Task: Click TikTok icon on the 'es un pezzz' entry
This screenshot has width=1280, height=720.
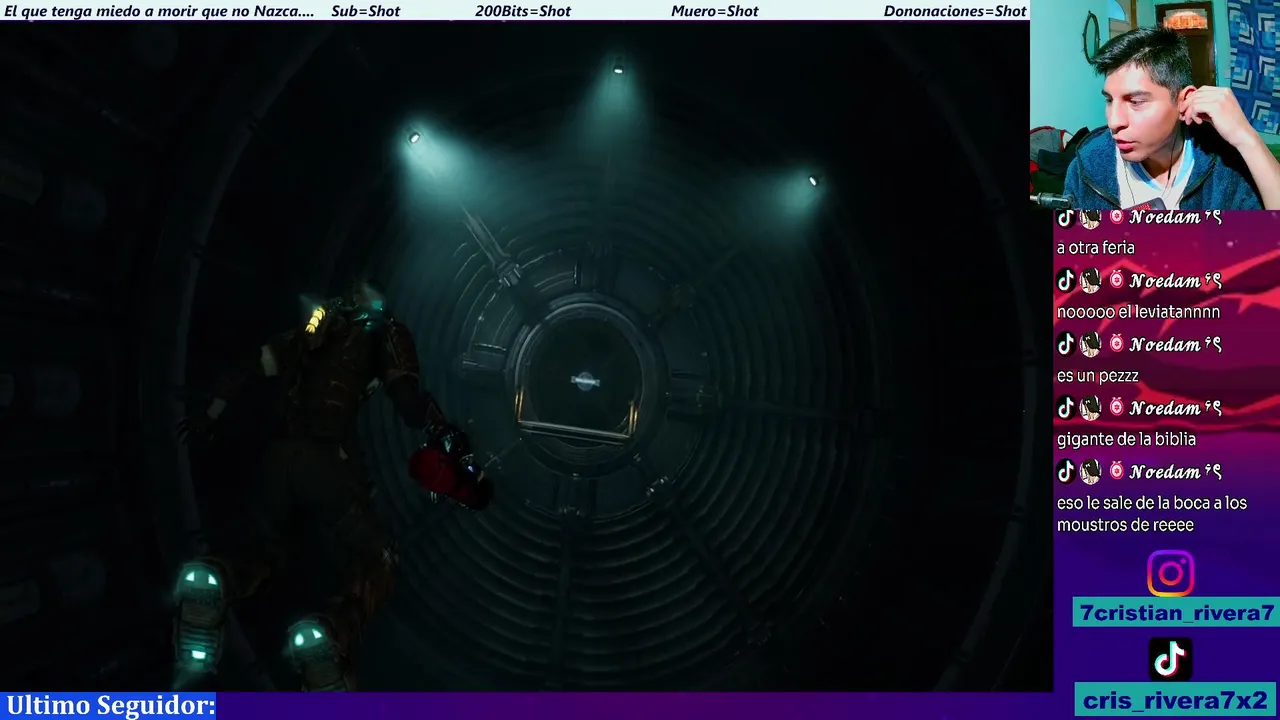Action: (1066, 345)
